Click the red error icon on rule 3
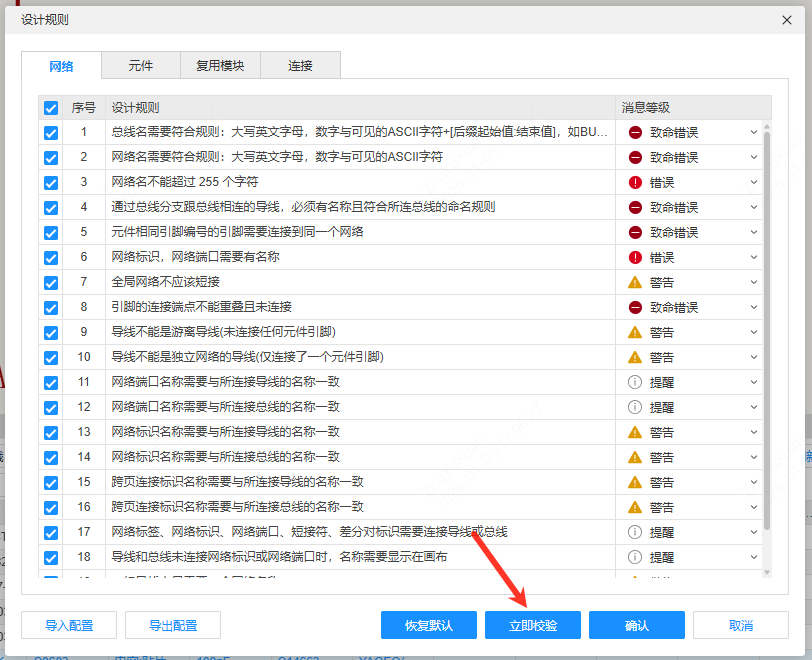 click(636, 182)
